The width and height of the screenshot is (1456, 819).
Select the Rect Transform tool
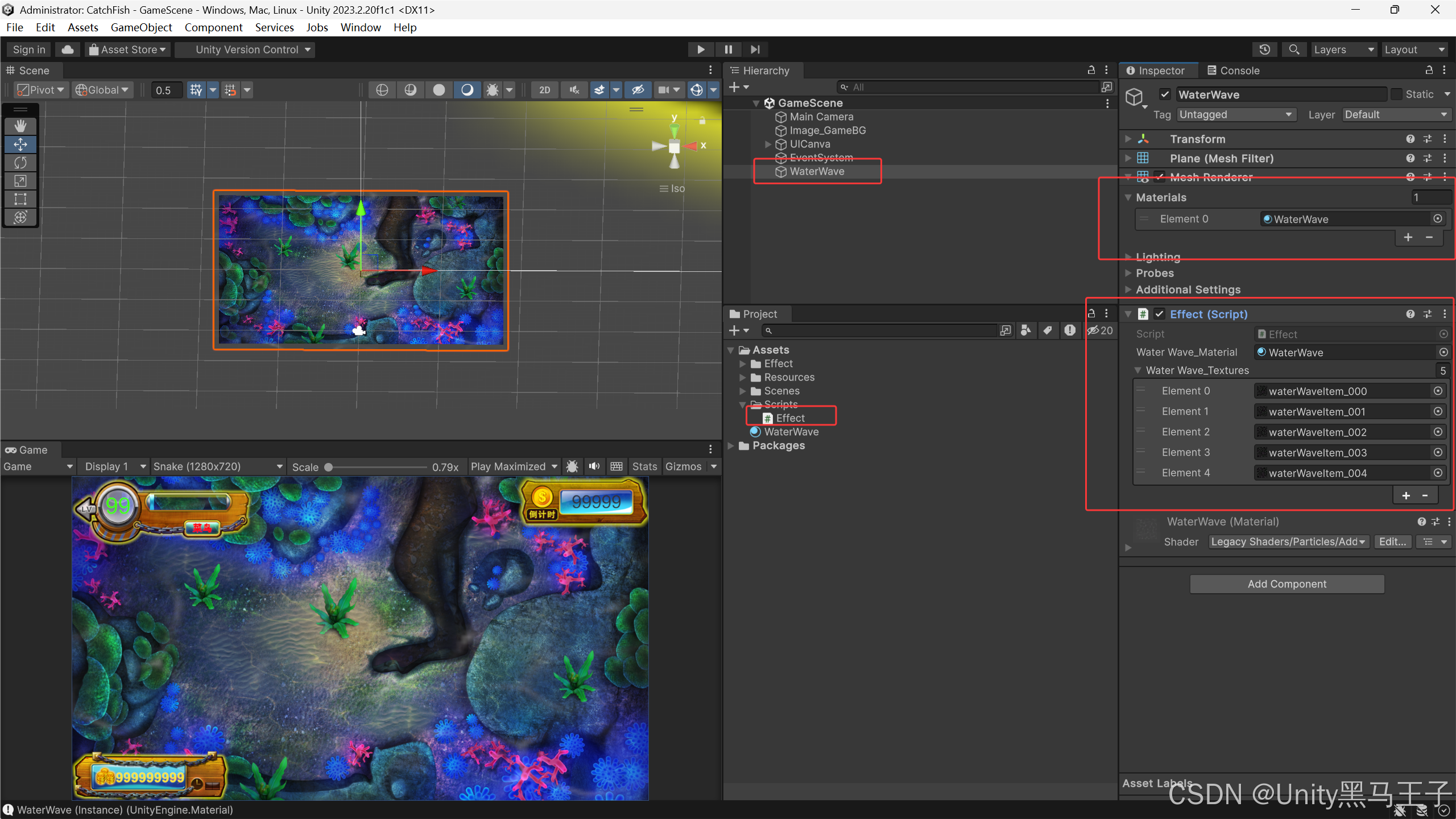click(x=20, y=199)
